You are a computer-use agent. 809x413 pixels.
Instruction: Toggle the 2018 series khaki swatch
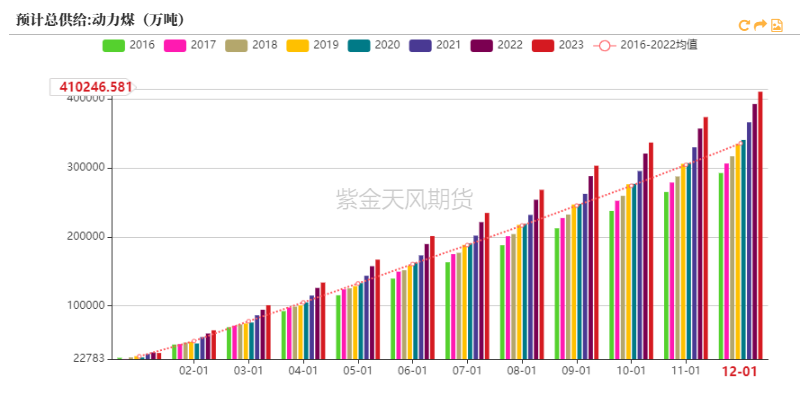(x=236, y=45)
